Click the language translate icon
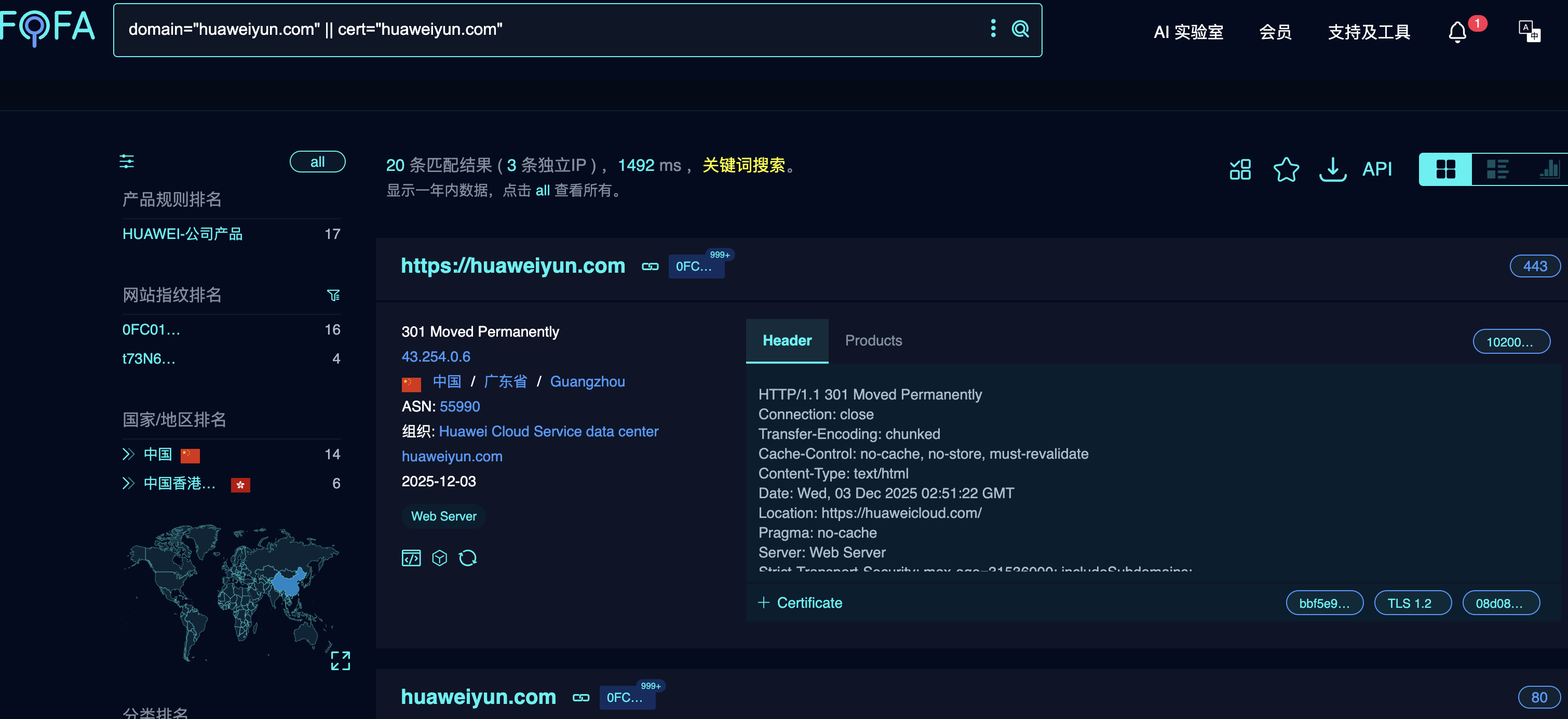The image size is (1568, 719). [1529, 32]
